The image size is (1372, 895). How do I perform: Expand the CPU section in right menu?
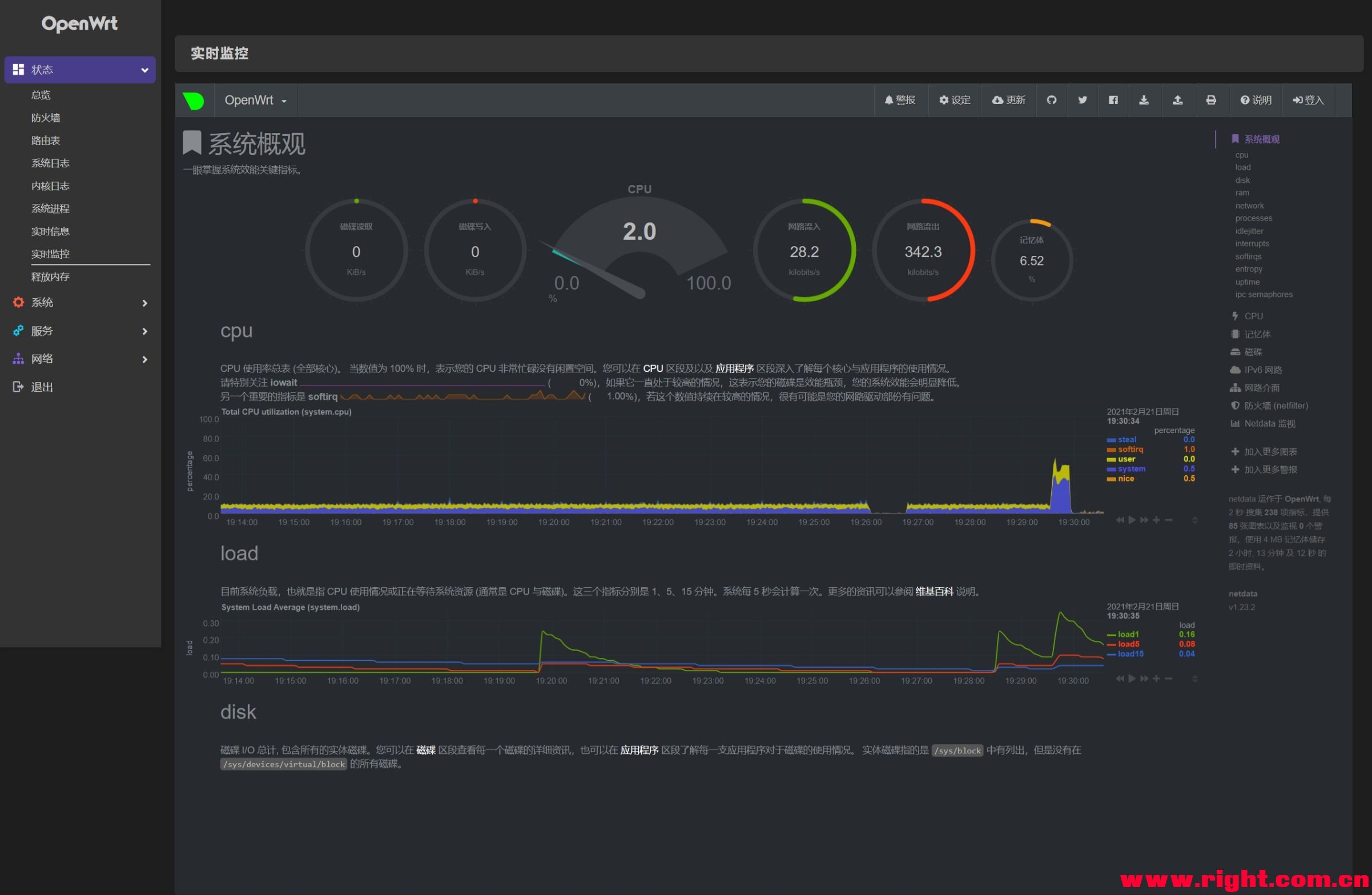pyautogui.click(x=1253, y=316)
